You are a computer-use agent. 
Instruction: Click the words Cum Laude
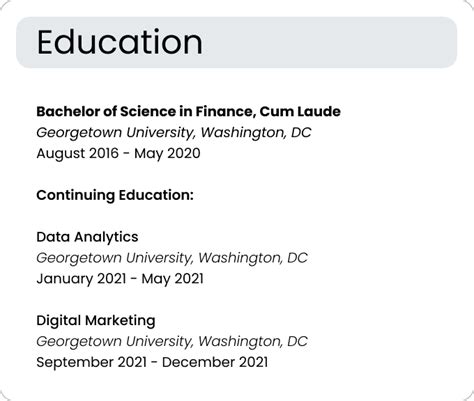click(x=300, y=111)
